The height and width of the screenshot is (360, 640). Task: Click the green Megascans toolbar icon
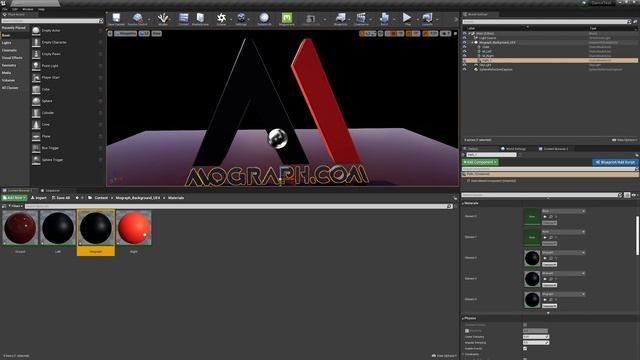pos(287,19)
